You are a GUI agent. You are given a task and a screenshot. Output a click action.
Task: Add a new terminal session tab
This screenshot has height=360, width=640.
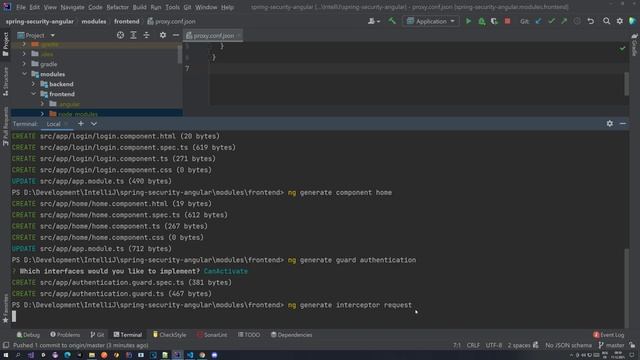click(x=81, y=124)
